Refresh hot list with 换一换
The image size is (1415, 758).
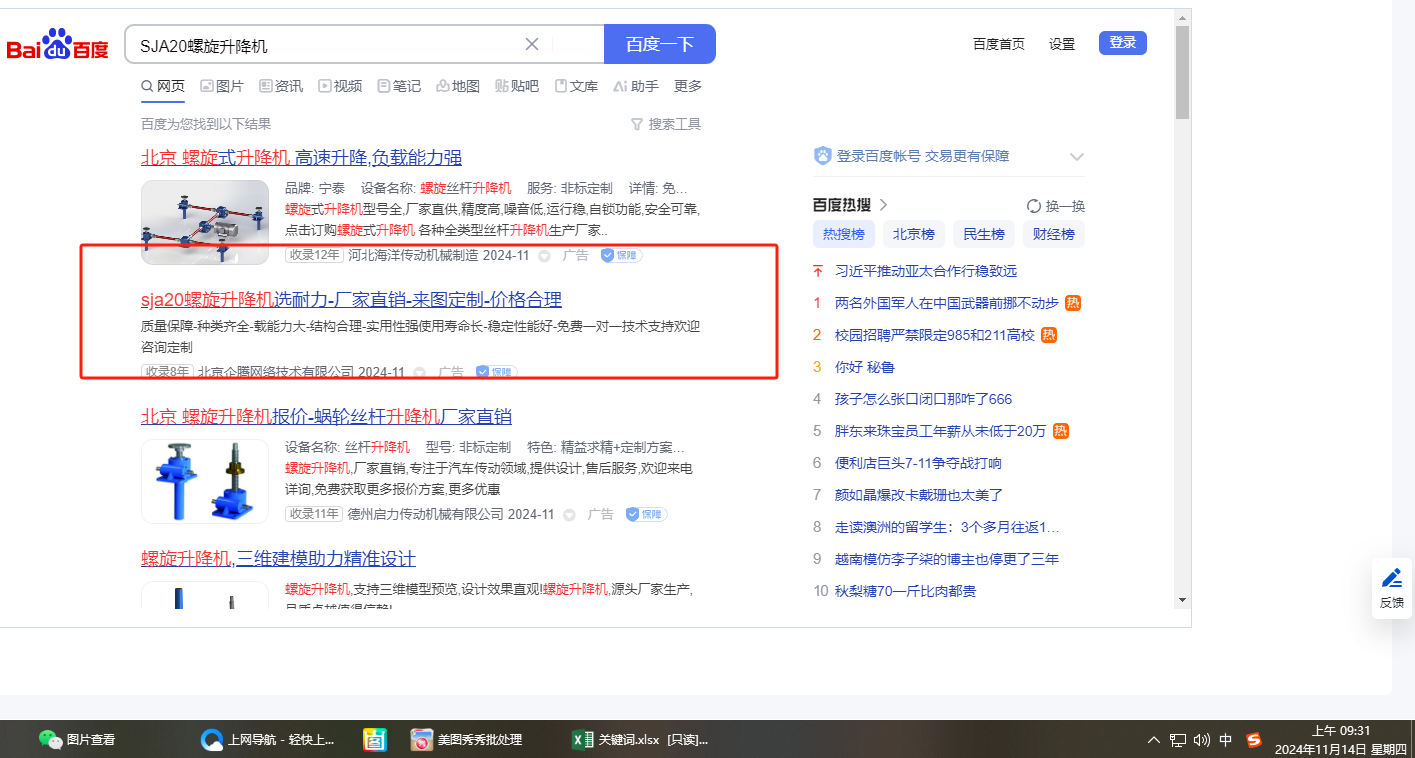click(1056, 206)
